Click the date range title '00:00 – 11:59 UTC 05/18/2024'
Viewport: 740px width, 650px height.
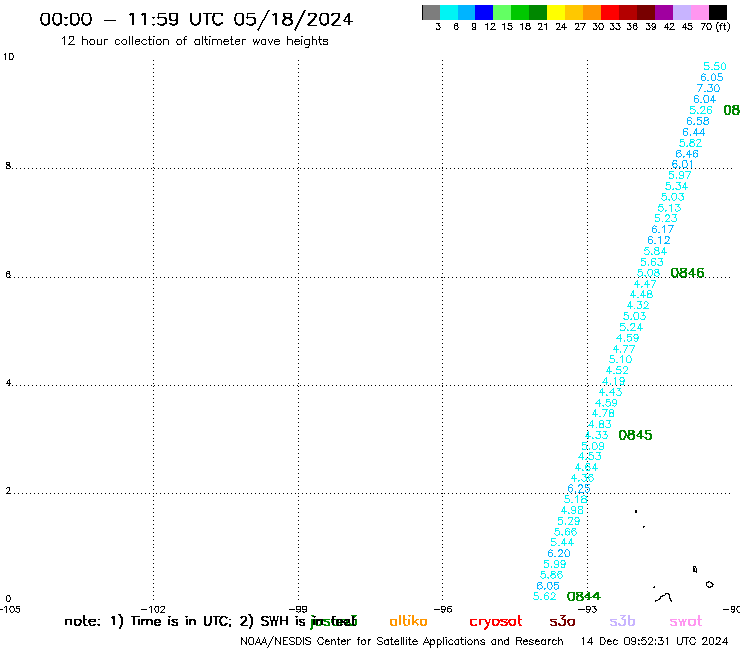coord(196,19)
